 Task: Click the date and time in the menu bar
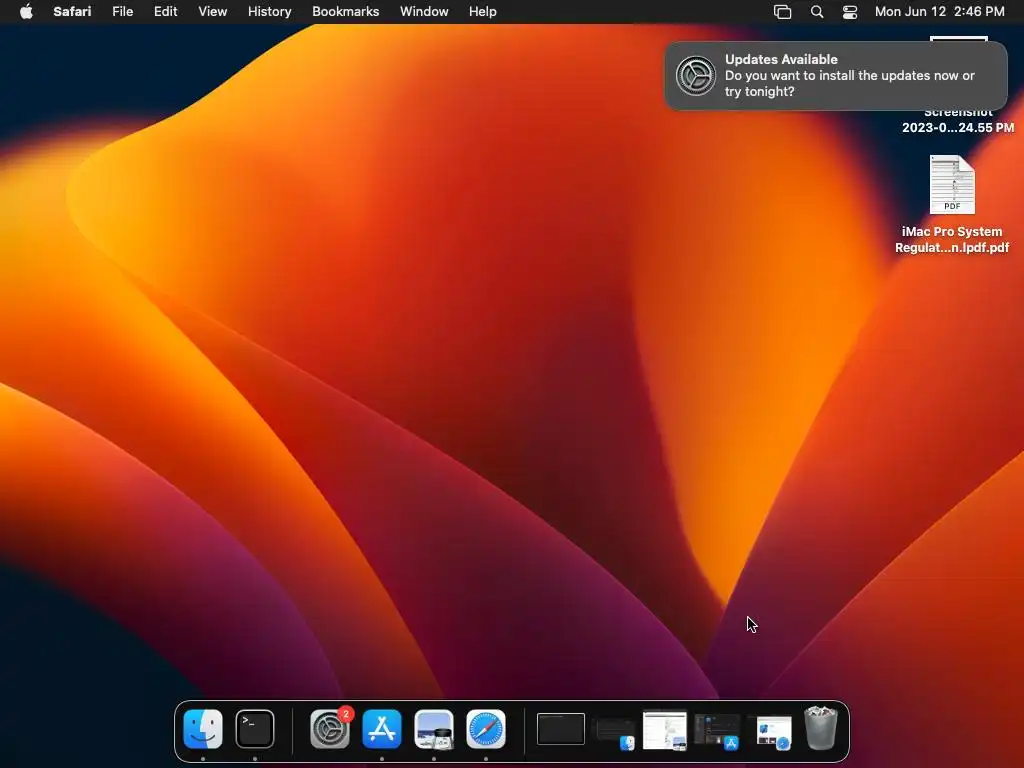pos(940,12)
